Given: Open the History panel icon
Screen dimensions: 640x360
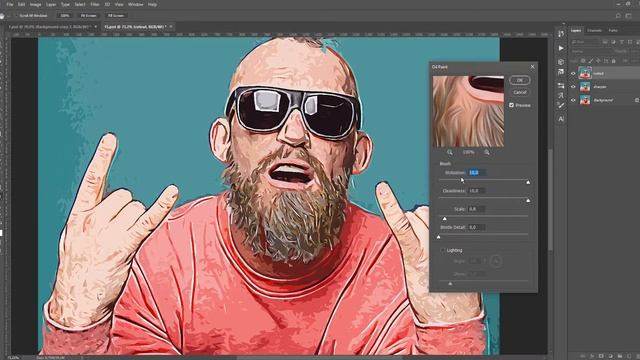Looking at the screenshot, I should [x=561, y=34].
